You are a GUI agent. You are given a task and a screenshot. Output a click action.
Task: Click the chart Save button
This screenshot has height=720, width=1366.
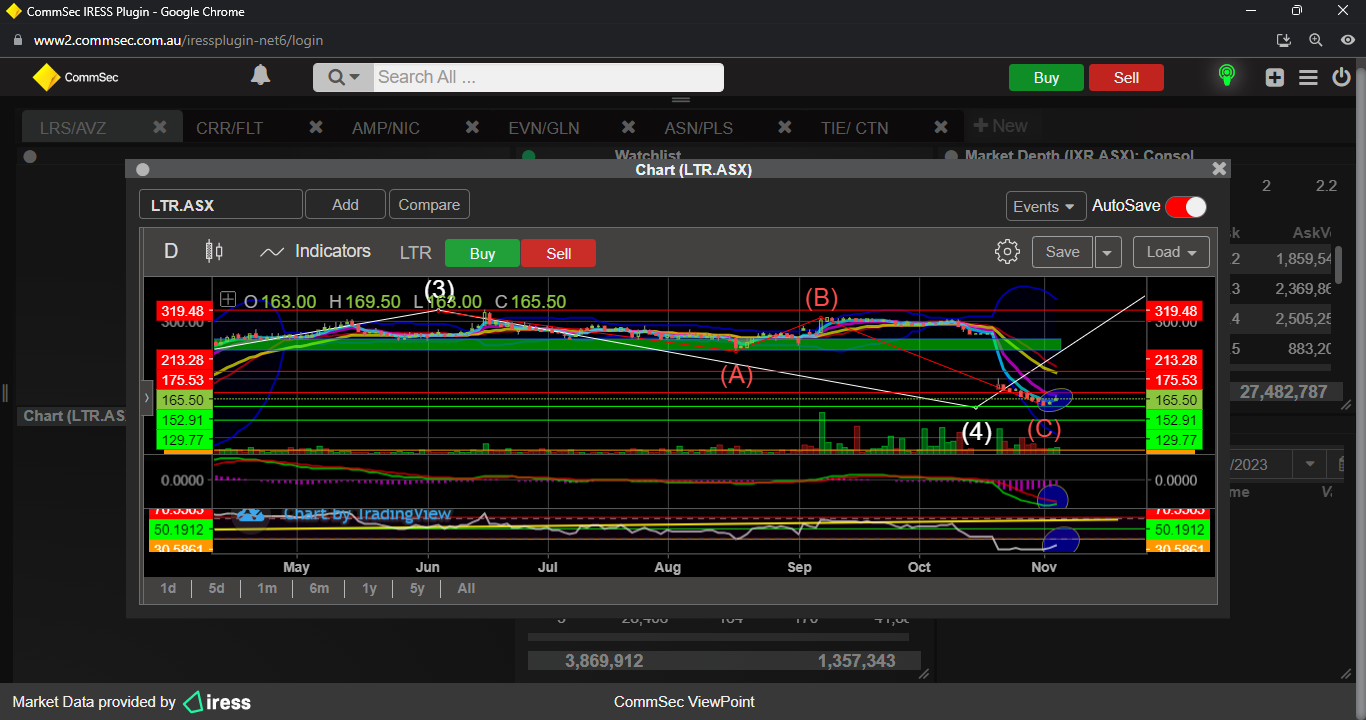(1062, 252)
